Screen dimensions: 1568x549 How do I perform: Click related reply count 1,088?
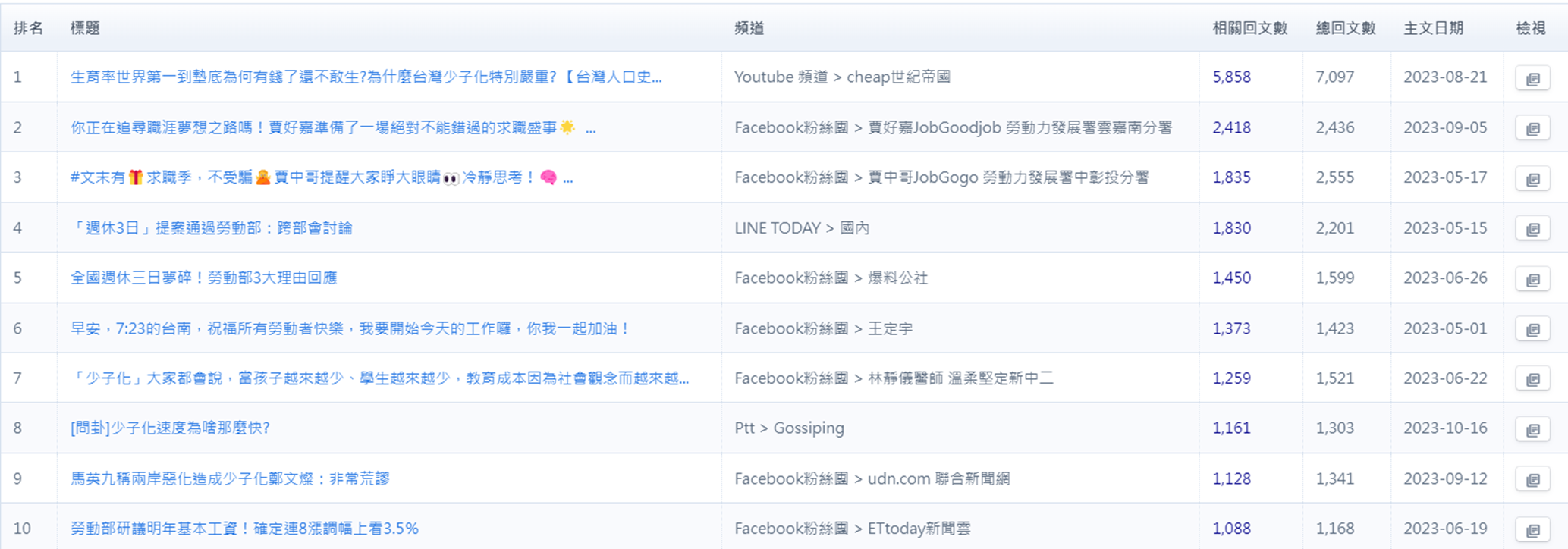(x=1231, y=529)
